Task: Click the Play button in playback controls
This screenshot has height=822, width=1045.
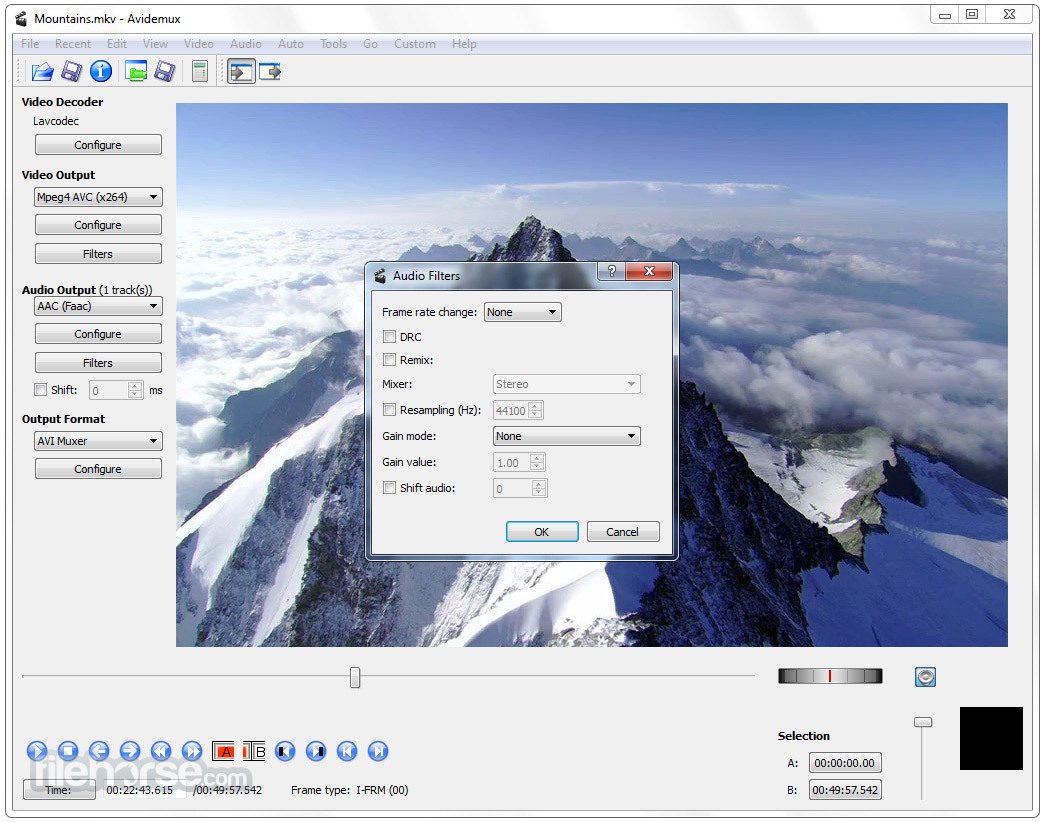Action: pos(37,751)
